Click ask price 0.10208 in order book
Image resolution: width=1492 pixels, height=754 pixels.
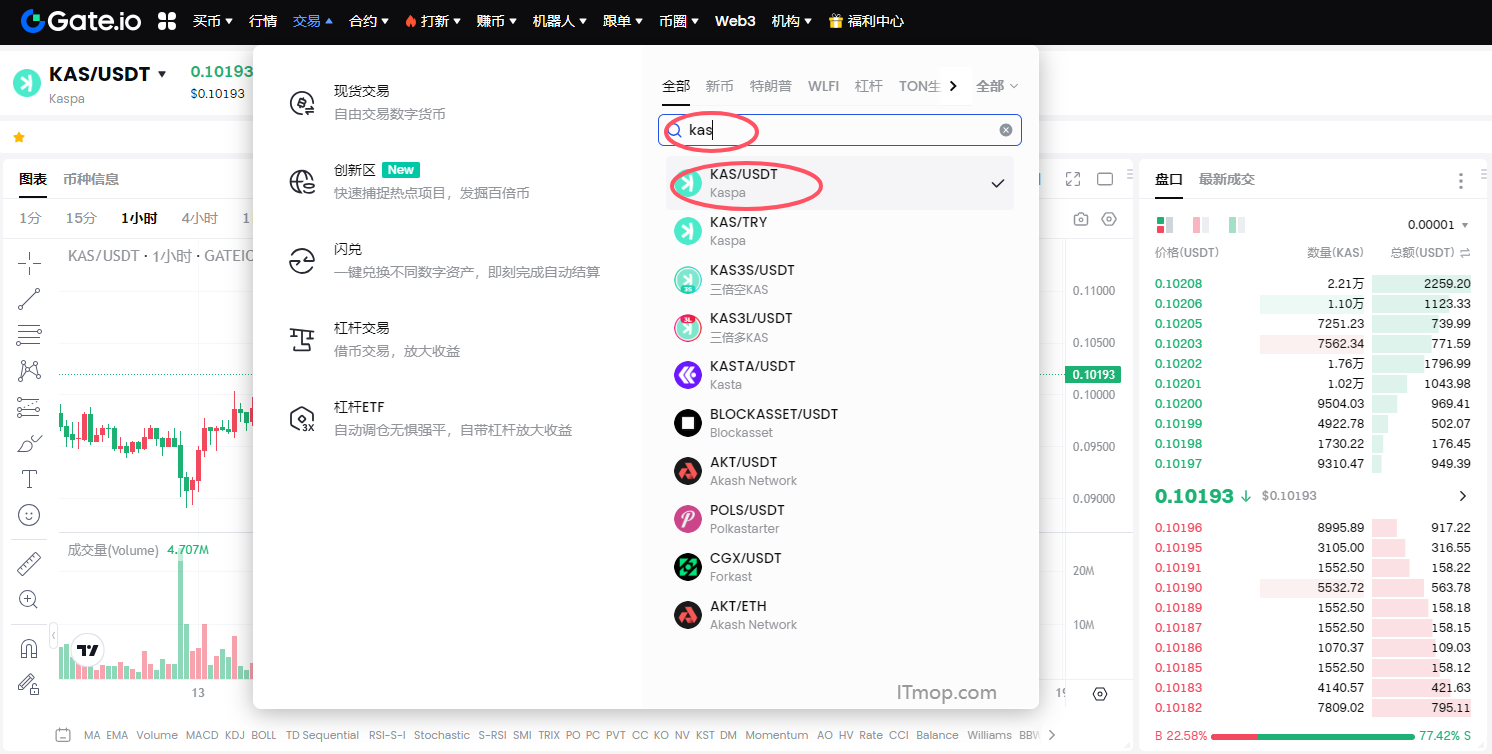coord(1178,283)
